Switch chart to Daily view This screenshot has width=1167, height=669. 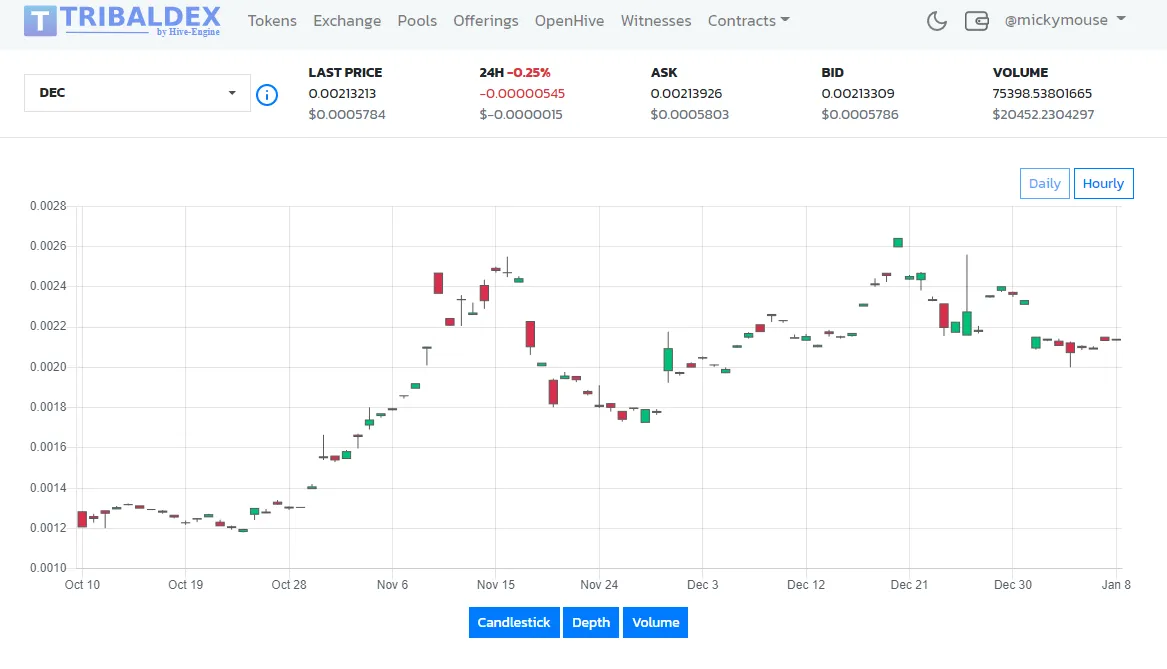[1044, 184]
